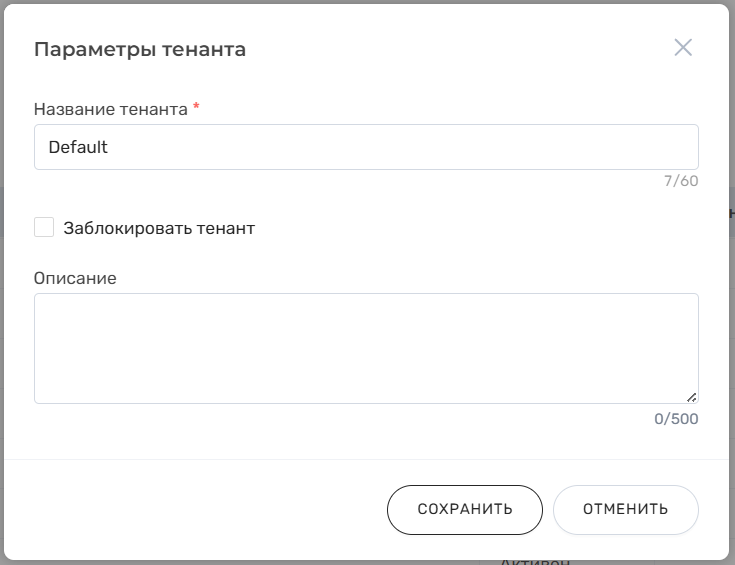Image resolution: width=735 pixels, height=565 pixels.
Task: Click the 'Описание' field label
Action: (75, 278)
